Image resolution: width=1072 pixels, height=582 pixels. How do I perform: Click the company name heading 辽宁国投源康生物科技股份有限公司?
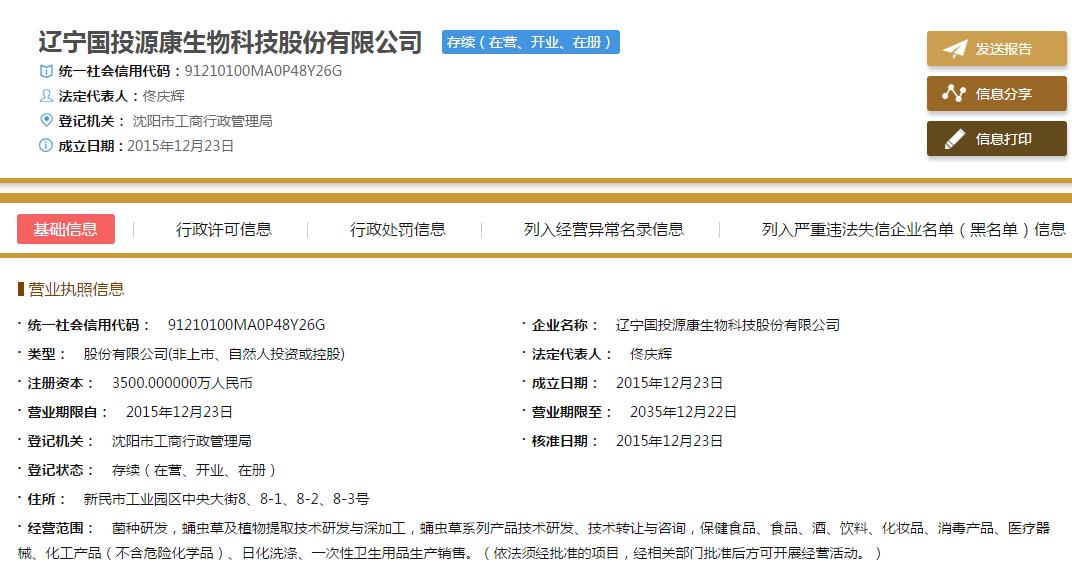(x=230, y=42)
